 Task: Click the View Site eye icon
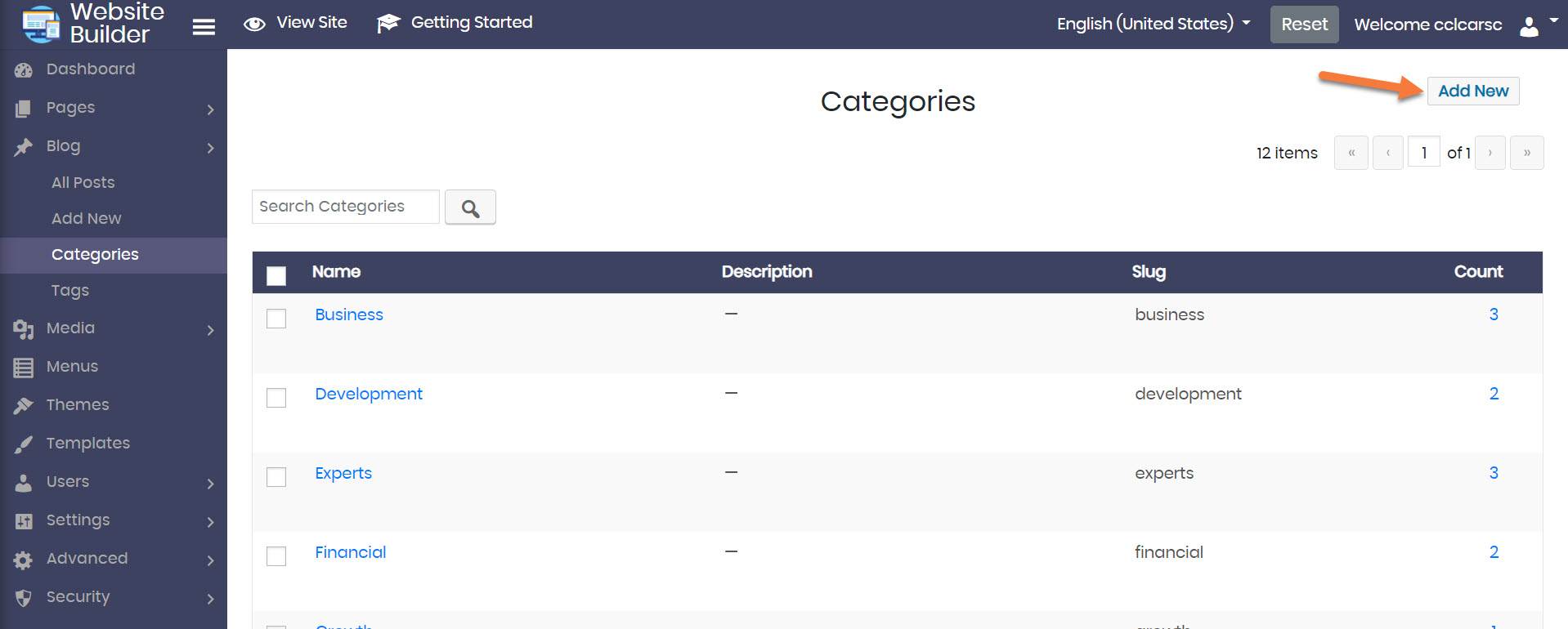(x=254, y=24)
